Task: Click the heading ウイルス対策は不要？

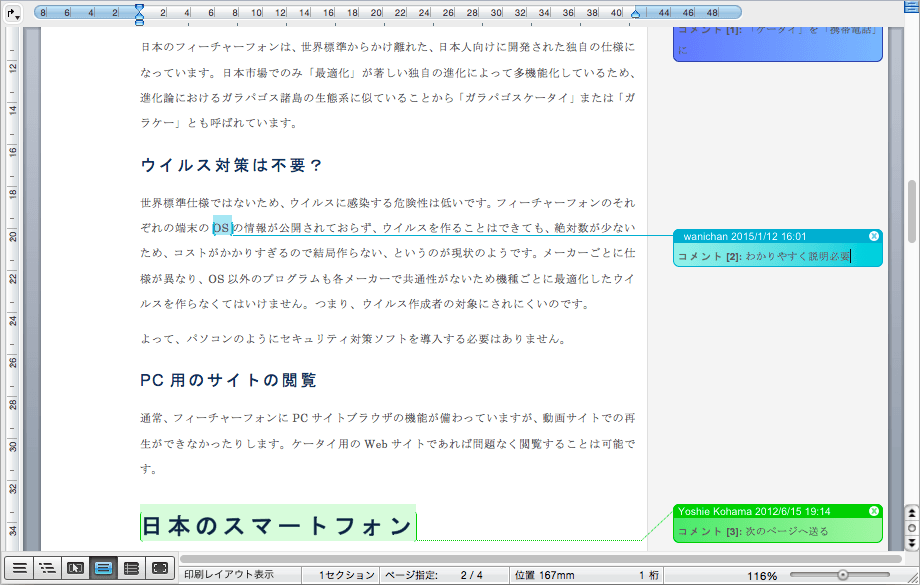Action: click(232, 165)
